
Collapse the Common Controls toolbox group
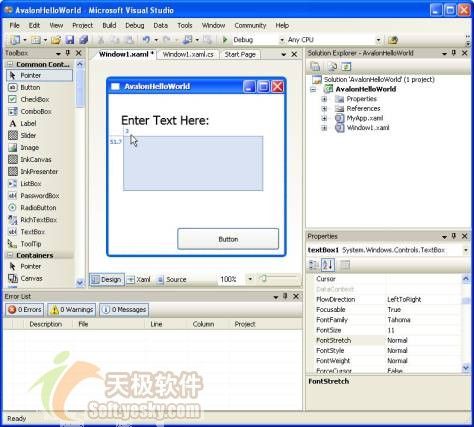[10, 64]
